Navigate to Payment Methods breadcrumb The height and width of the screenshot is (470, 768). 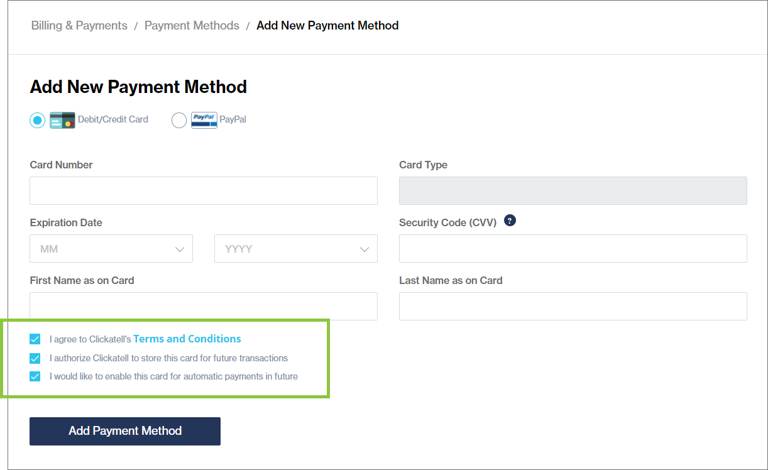click(x=192, y=25)
